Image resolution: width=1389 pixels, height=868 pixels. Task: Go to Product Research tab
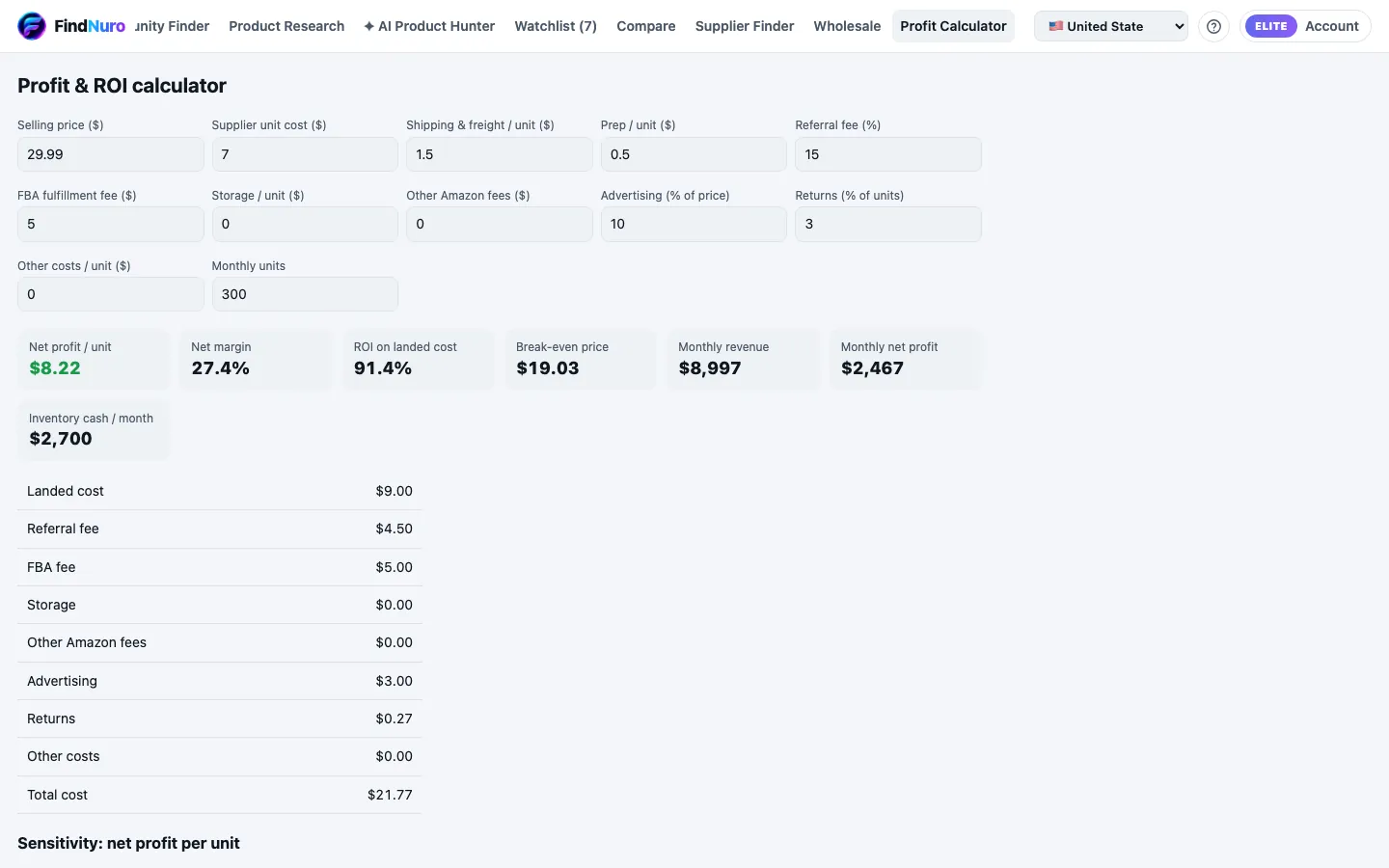(286, 26)
